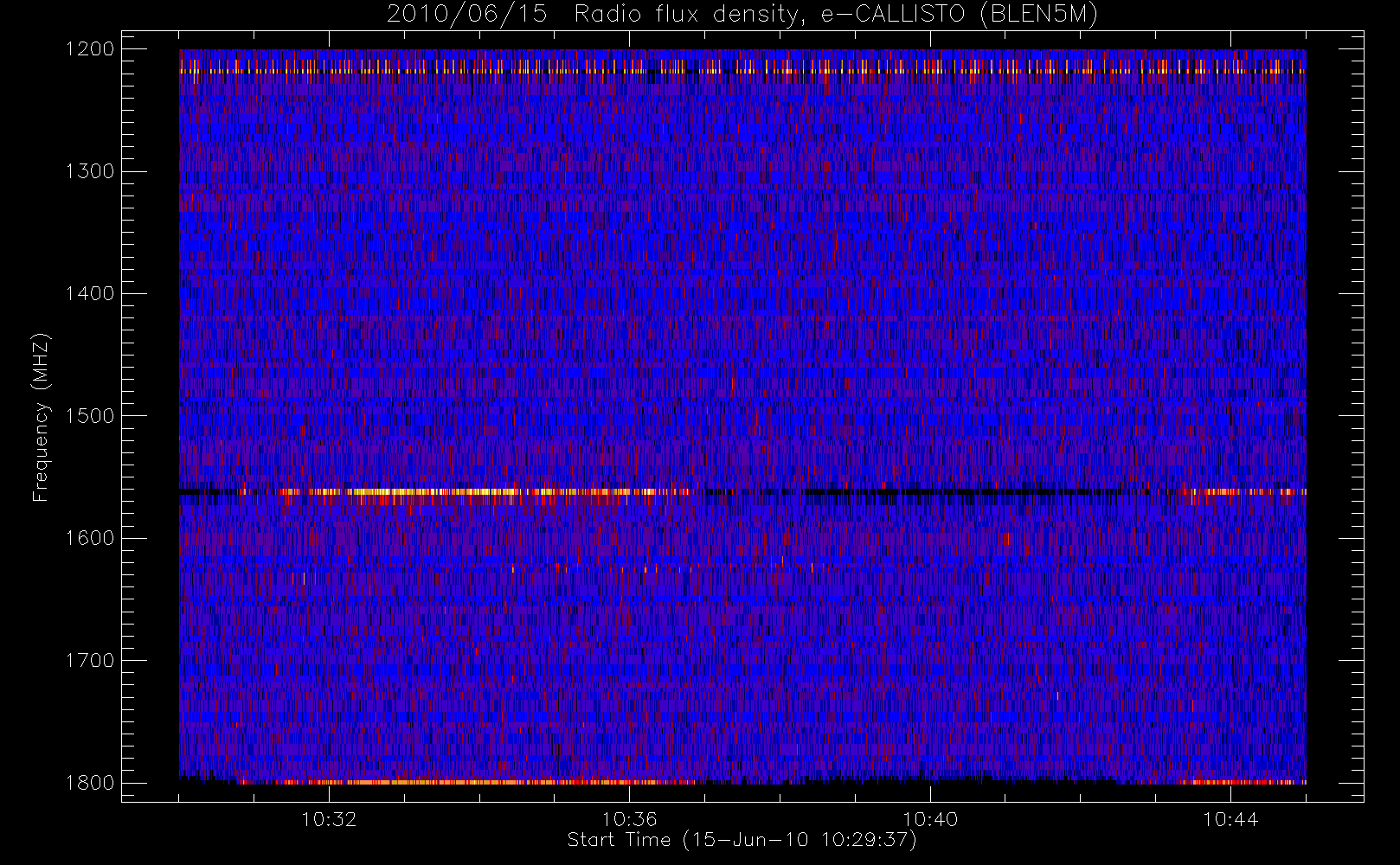Select the '1300' frequency axis label

click(x=90, y=171)
